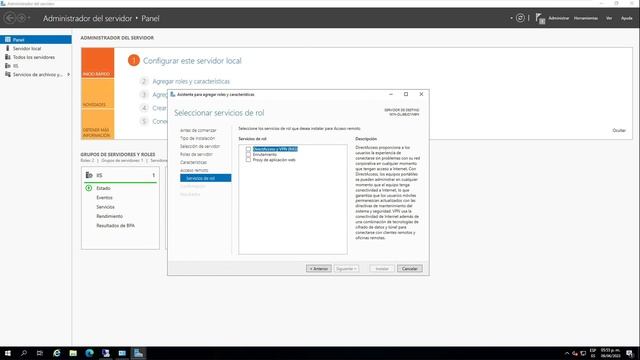Open Task View on taskbar

[40, 353]
